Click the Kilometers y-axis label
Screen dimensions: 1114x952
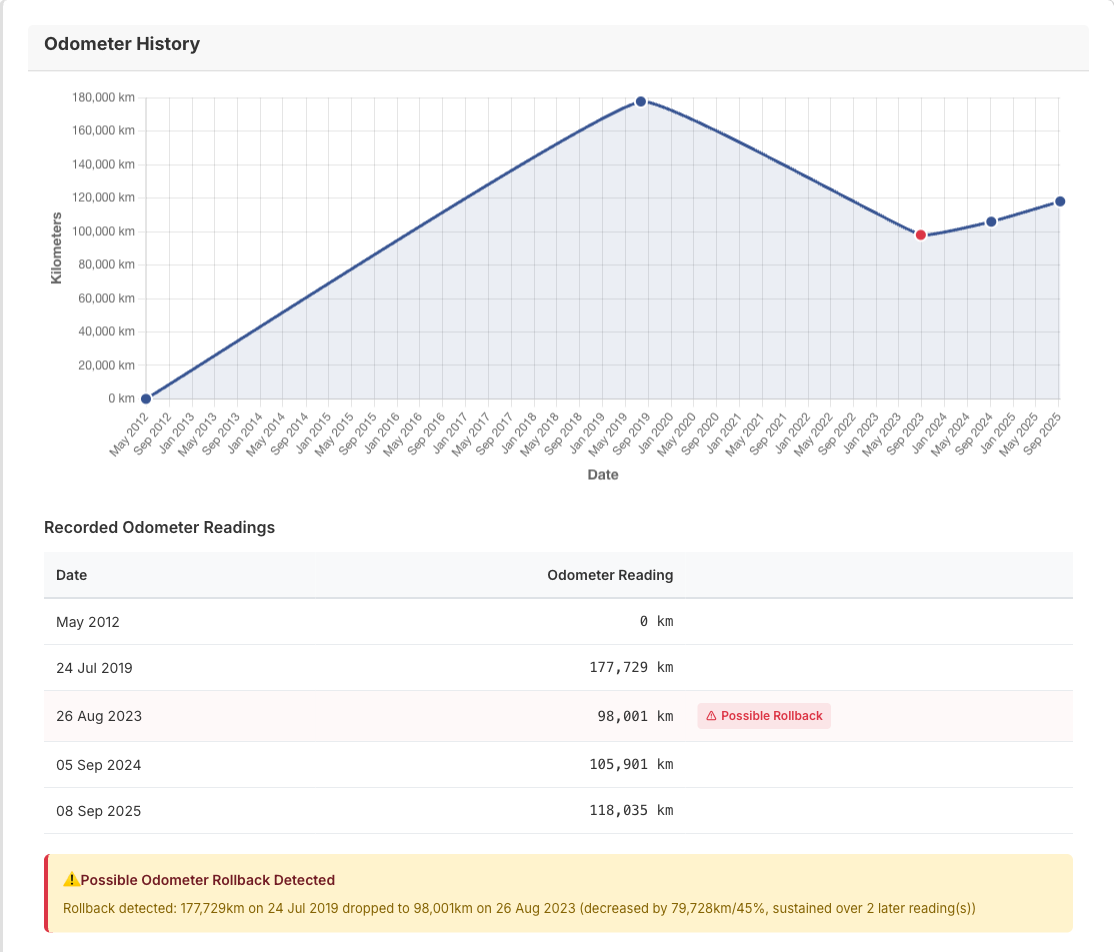coord(56,248)
